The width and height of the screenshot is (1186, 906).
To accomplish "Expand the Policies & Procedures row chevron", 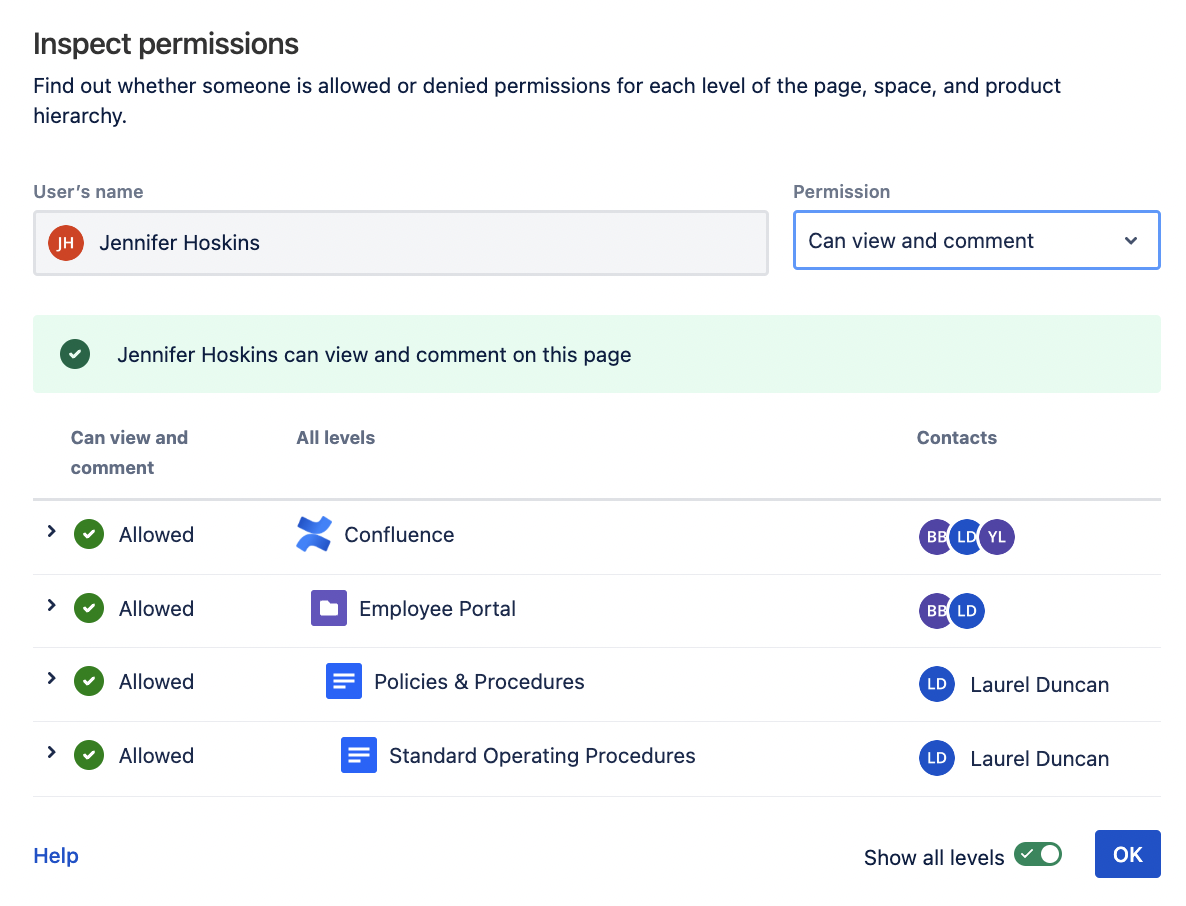I will tap(51, 678).
